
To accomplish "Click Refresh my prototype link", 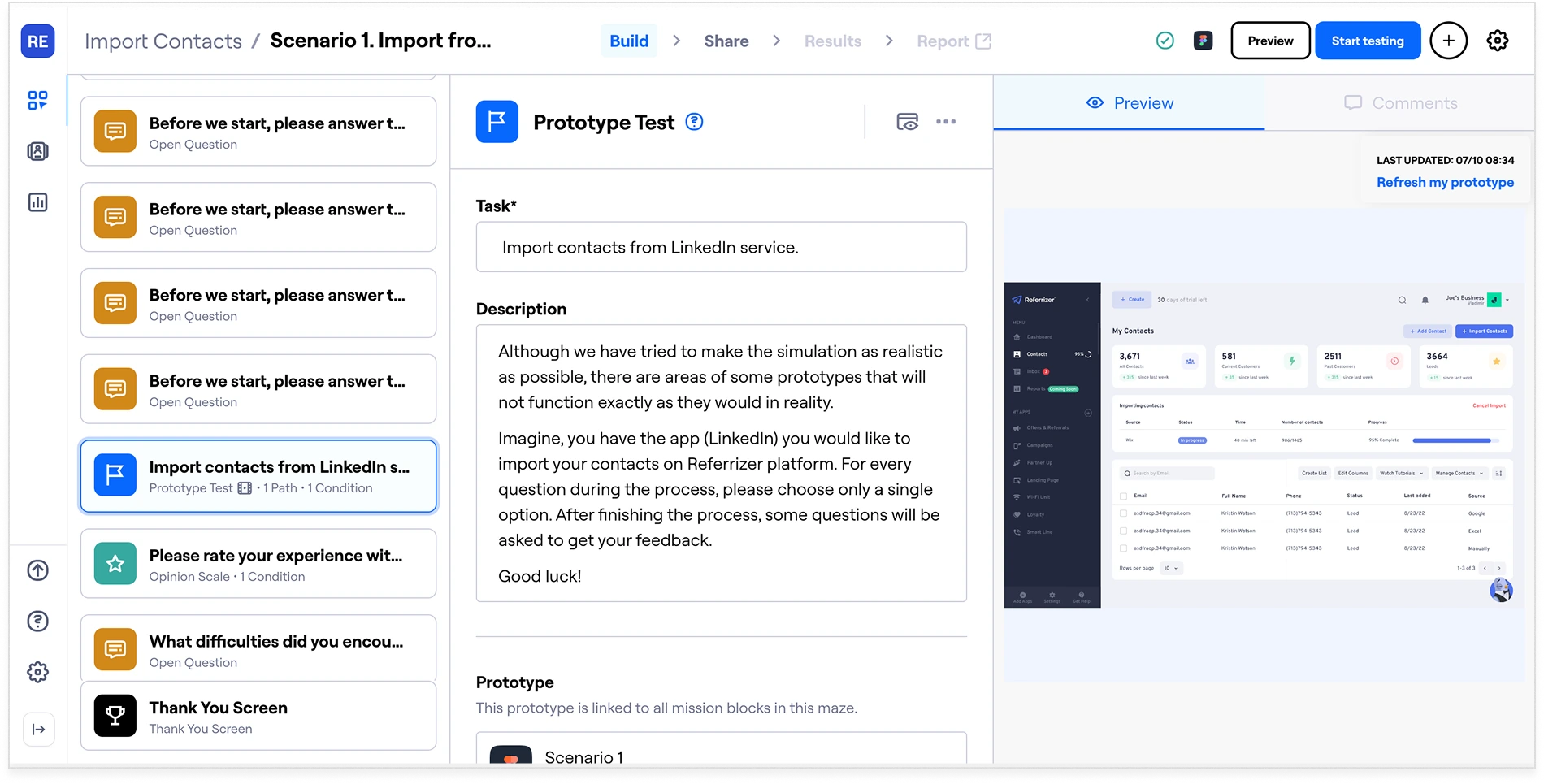I will pos(1445,182).
